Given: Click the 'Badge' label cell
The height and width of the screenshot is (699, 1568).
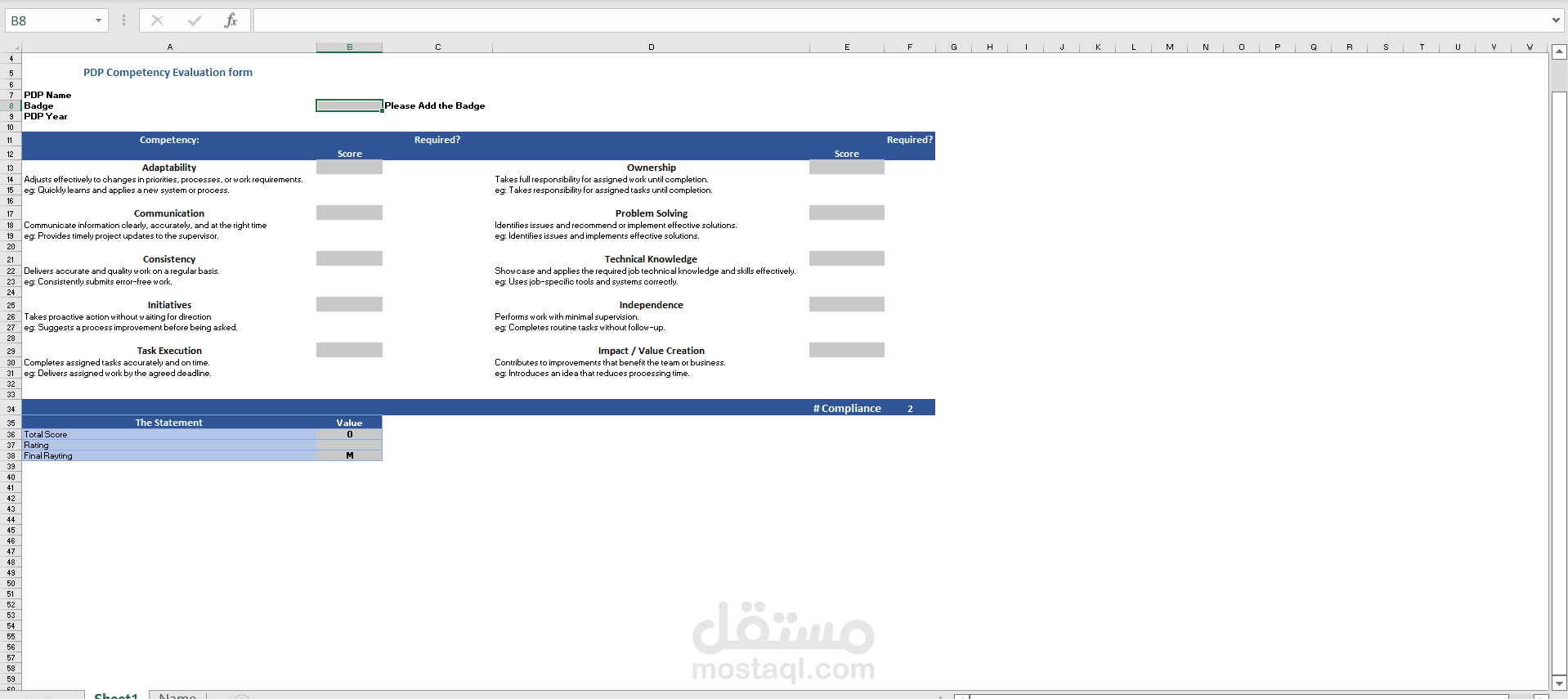Looking at the screenshot, I should click(x=38, y=105).
